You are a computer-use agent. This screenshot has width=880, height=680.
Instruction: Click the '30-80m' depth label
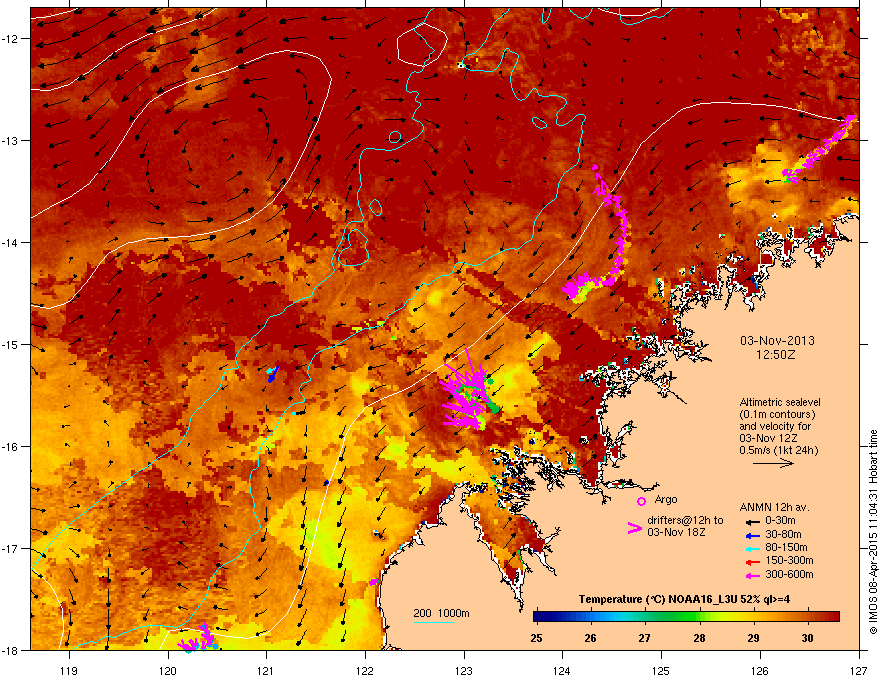coord(783,534)
